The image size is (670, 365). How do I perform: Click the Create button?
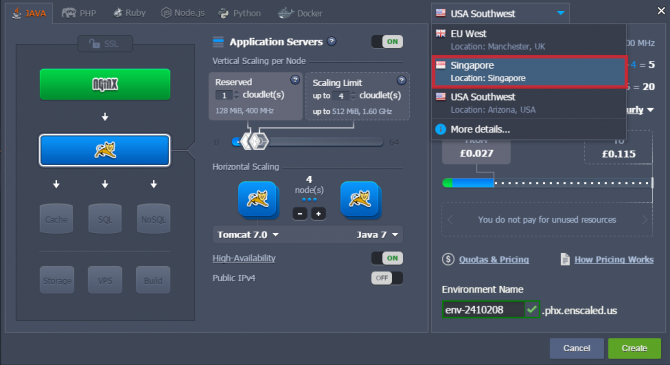[634, 348]
